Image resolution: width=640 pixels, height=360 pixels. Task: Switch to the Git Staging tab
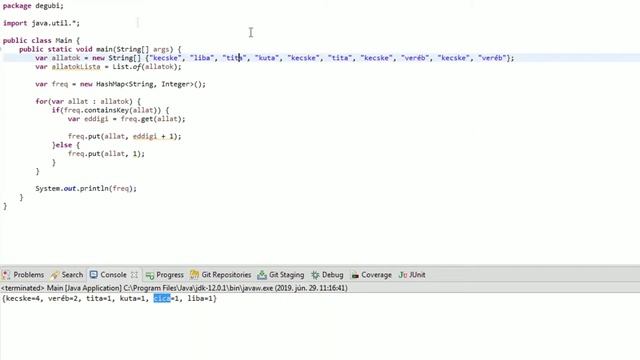click(x=281, y=275)
